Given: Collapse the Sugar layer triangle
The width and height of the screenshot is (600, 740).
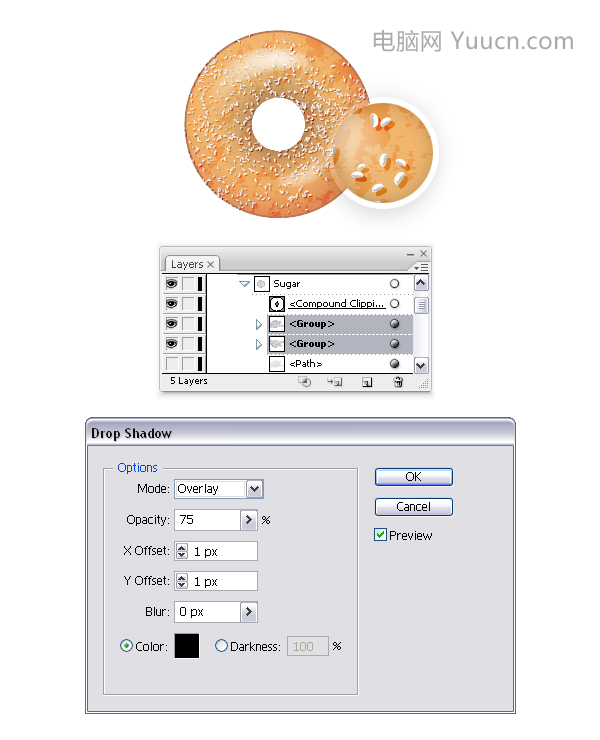Looking at the screenshot, I should [x=244, y=284].
